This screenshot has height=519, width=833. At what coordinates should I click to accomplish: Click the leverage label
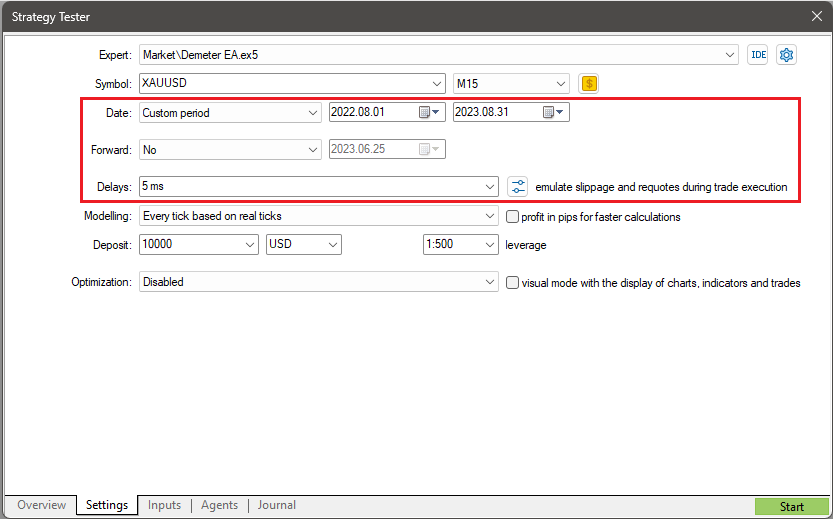tap(526, 245)
